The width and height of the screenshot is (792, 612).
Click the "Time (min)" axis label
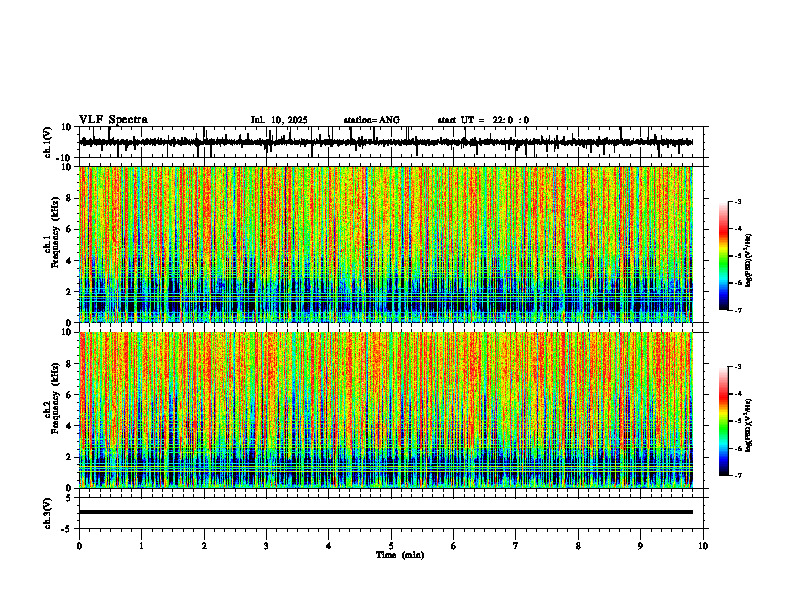(400, 555)
